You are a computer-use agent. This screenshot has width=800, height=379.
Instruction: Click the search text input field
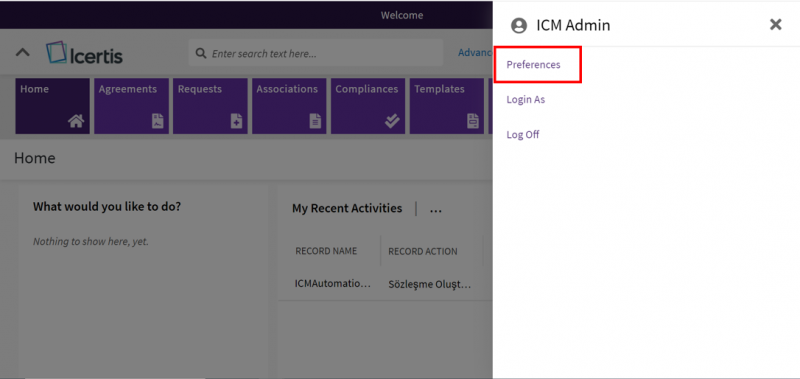[316, 53]
